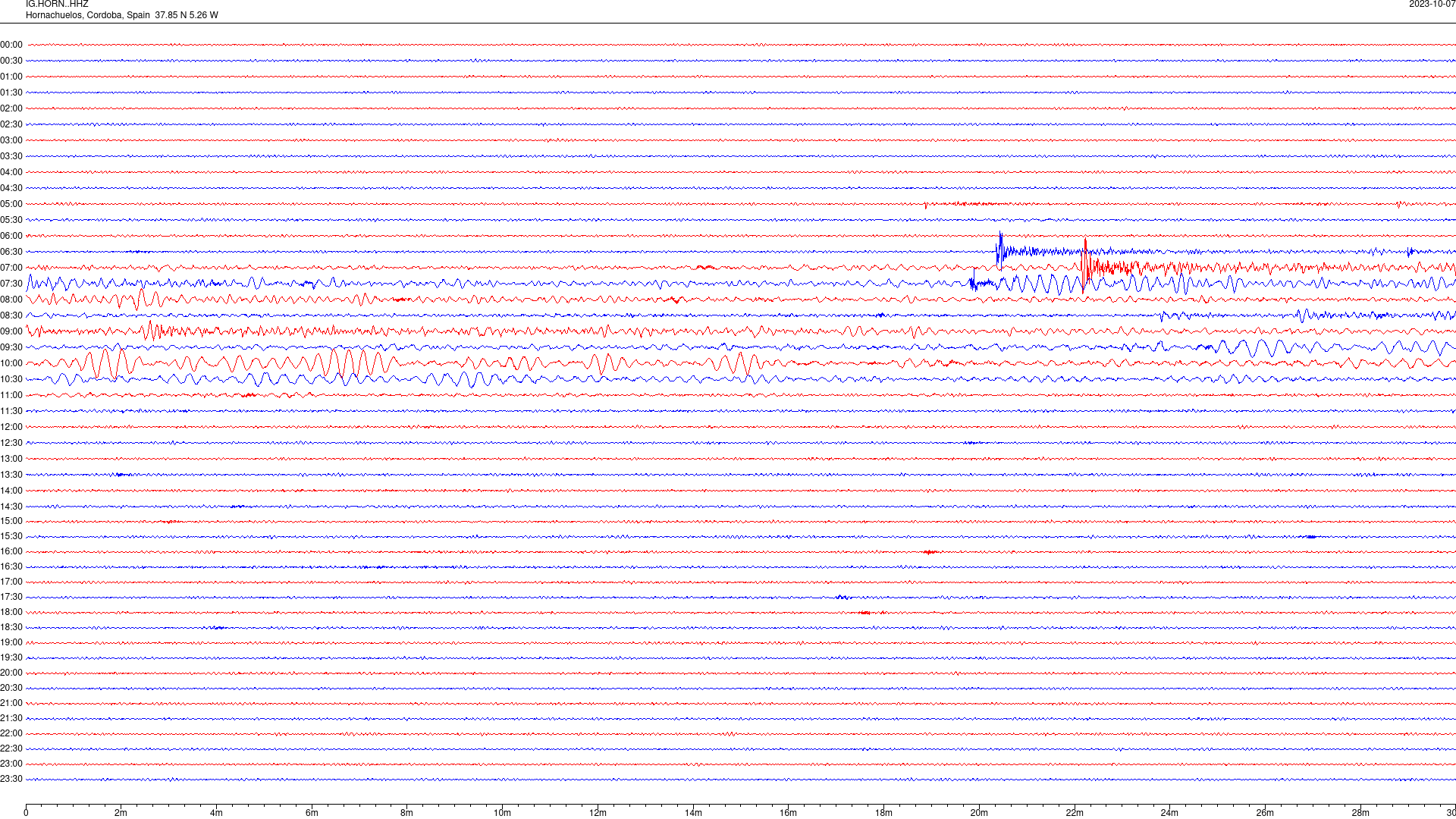Select the 06:30 time row label
Screen dimensions: 1456x819
[11, 252]
